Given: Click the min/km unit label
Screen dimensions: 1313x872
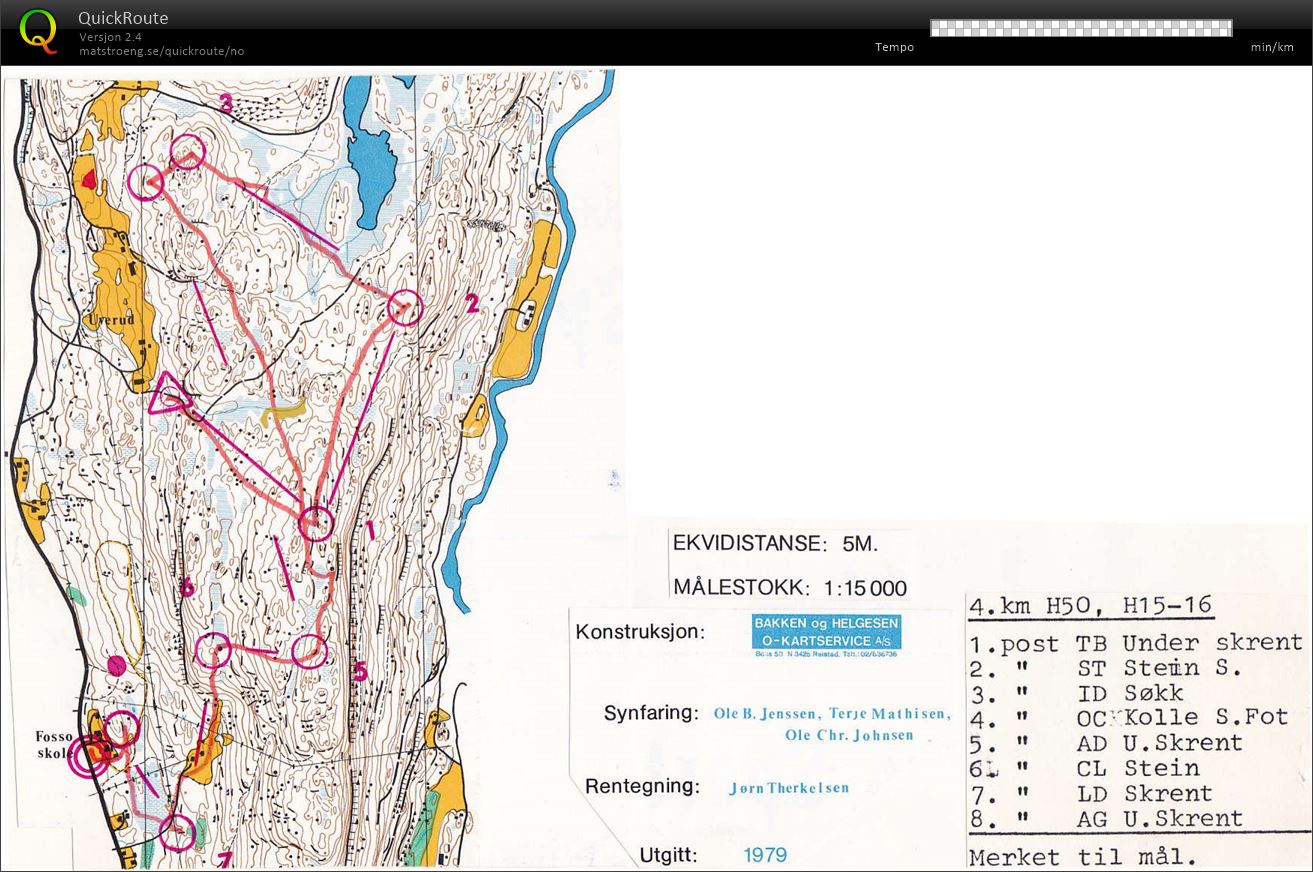Looking at the screenshot, I should (1271, 47).
